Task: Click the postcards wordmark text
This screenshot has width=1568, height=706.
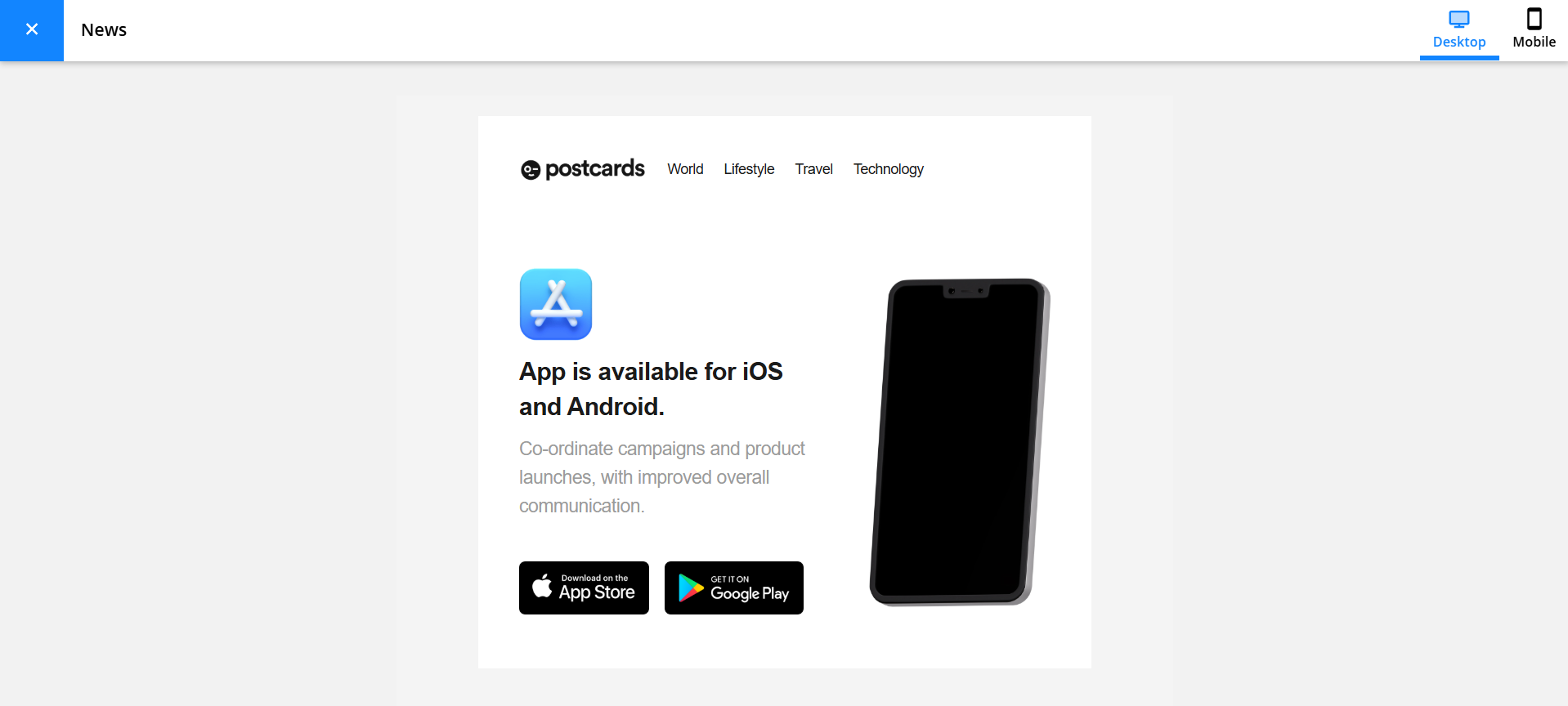Action: click(x=595, y=169)
